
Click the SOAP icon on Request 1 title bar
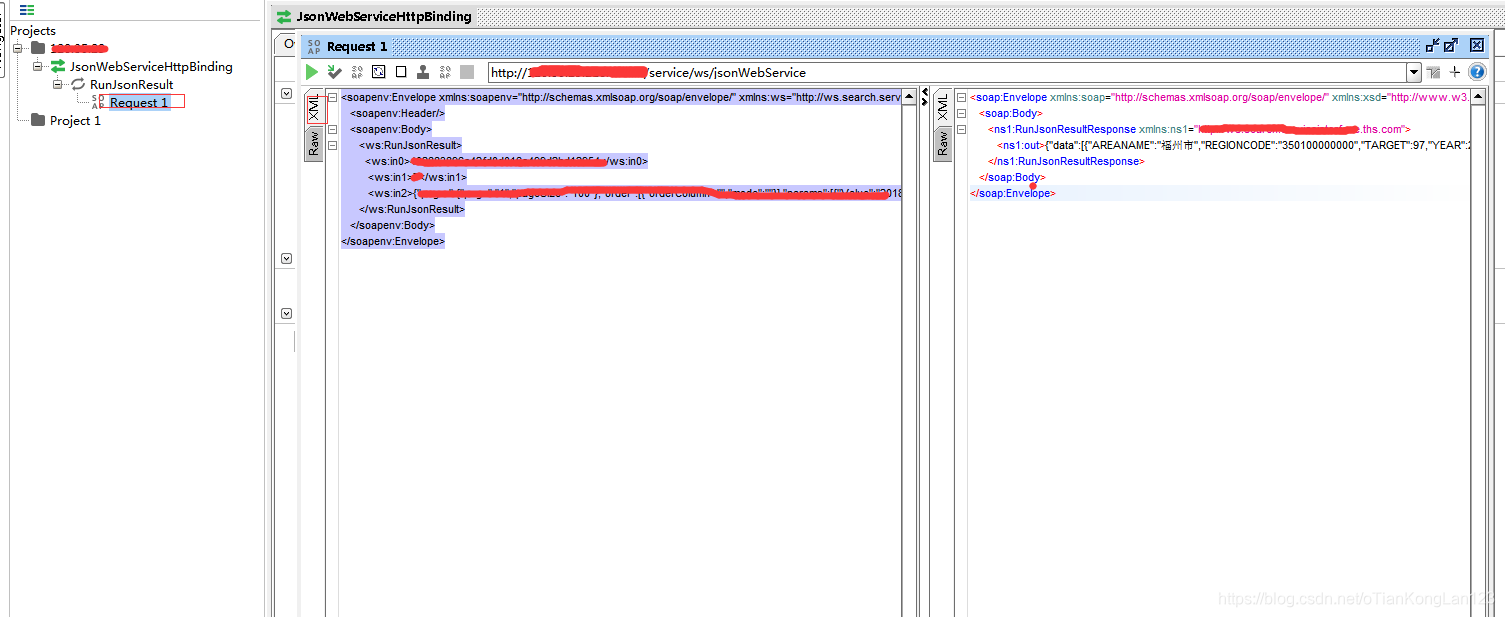(314, 46)
